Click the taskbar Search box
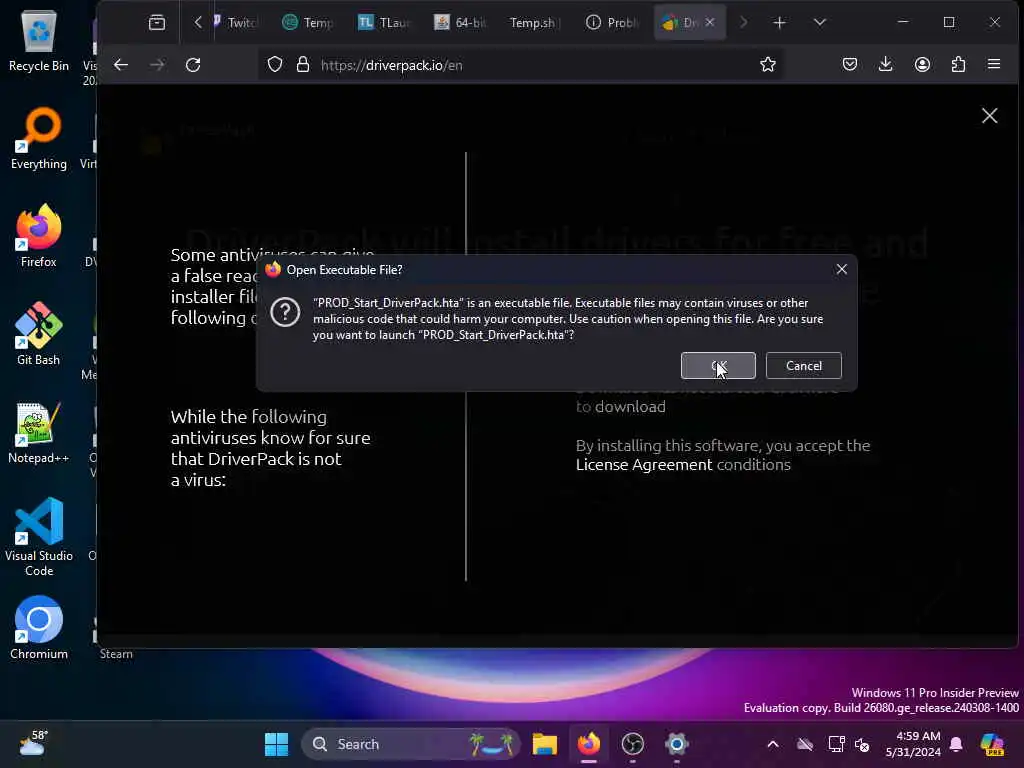 point(410,744)
